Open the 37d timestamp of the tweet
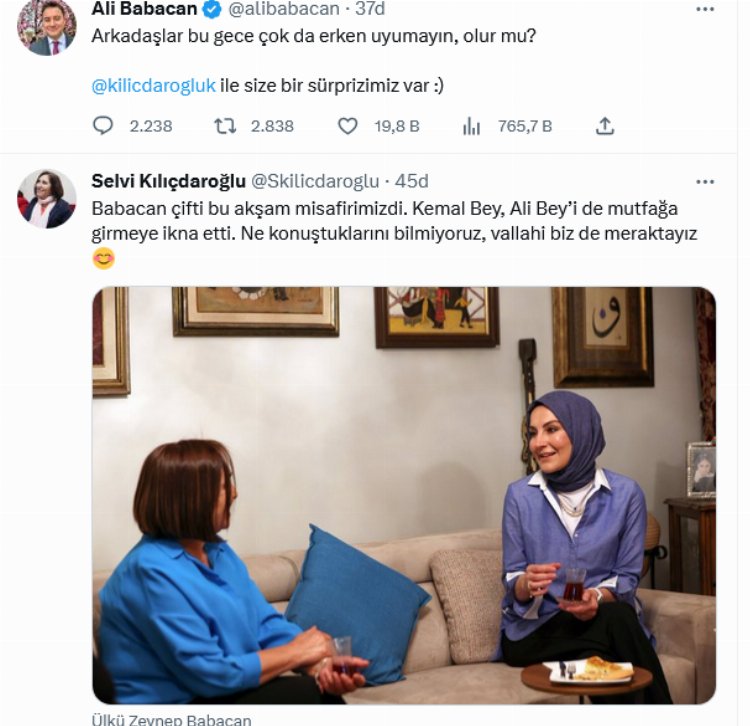The image size is (750, 726). 370,9
